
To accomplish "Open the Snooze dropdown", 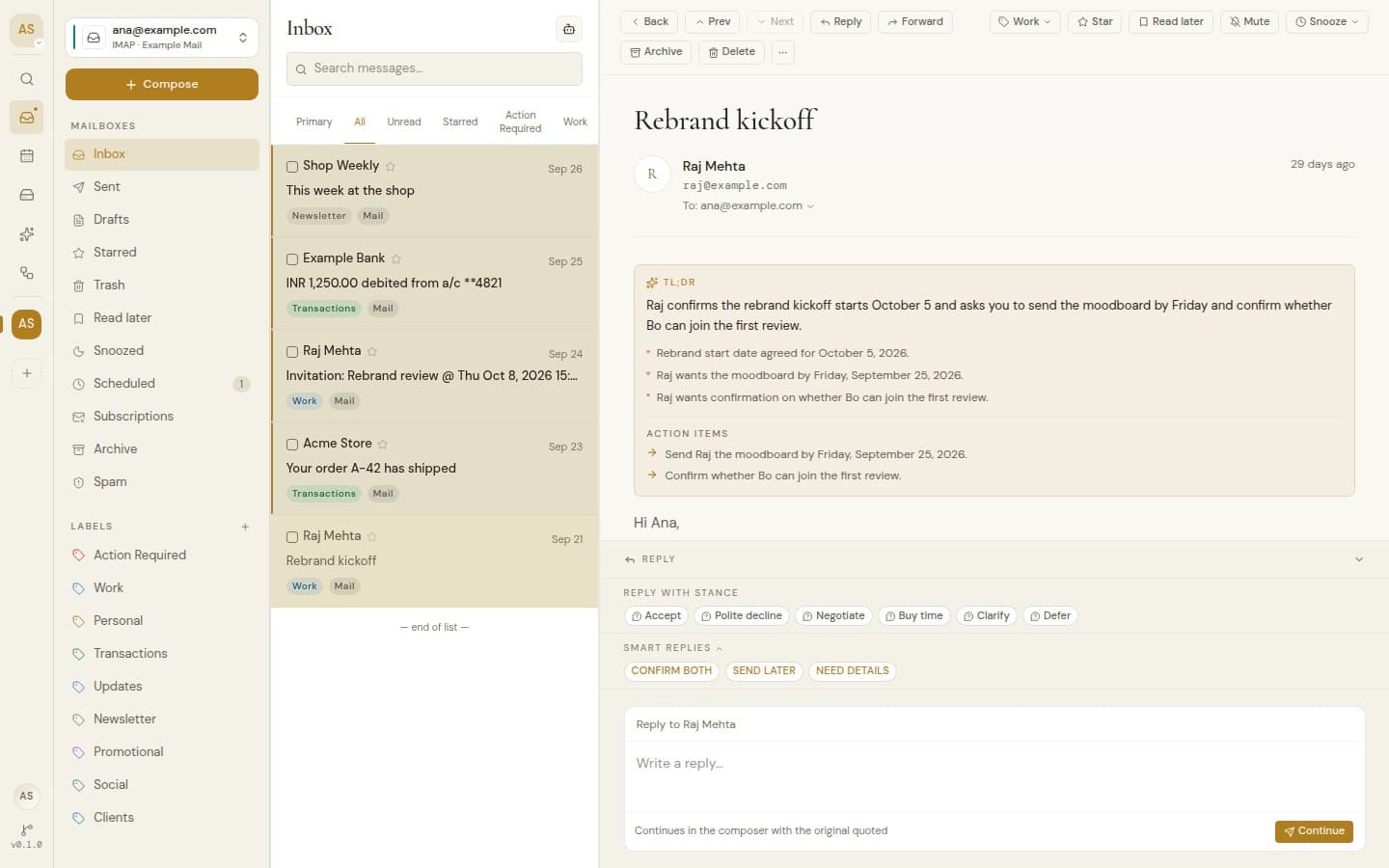I will point(1326,22).
